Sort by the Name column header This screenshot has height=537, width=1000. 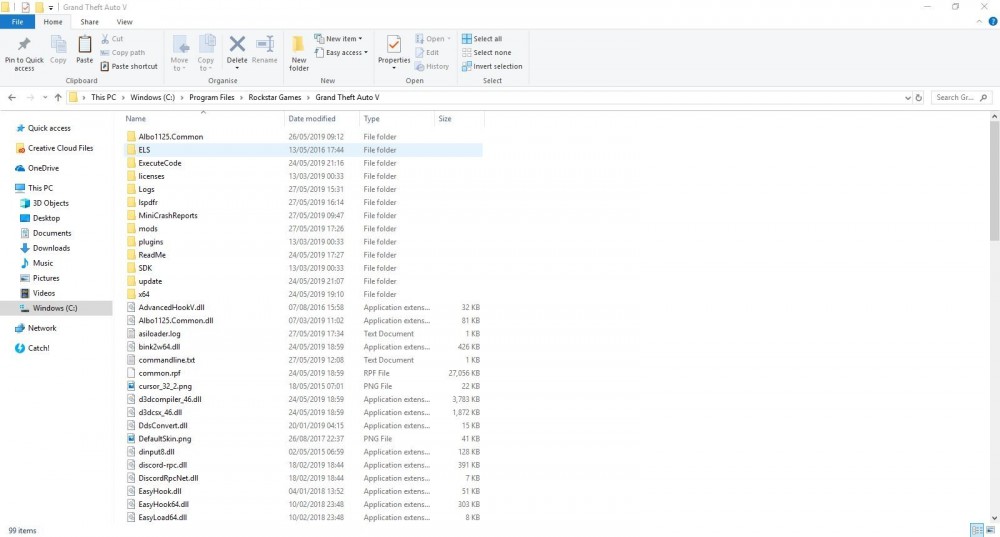(x=202, y=119)
